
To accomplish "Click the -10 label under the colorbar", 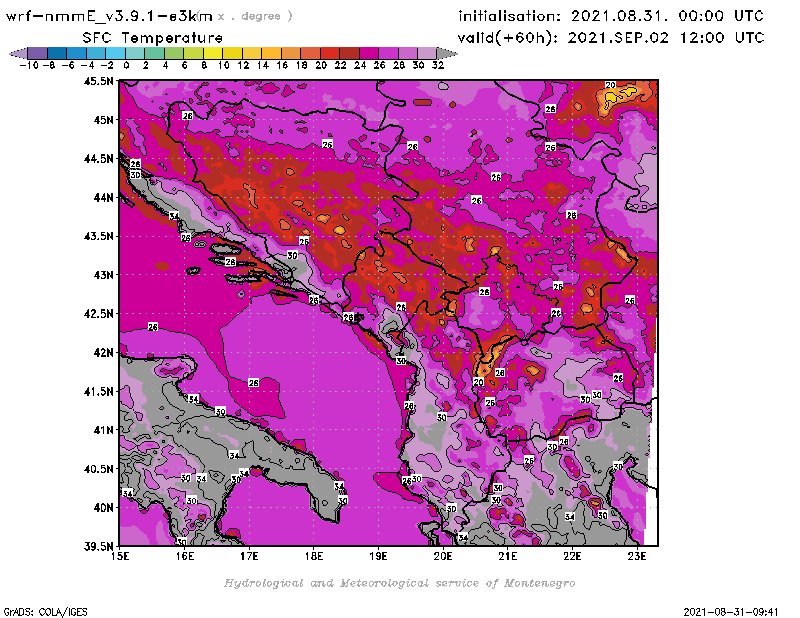I will pos(29,65).
